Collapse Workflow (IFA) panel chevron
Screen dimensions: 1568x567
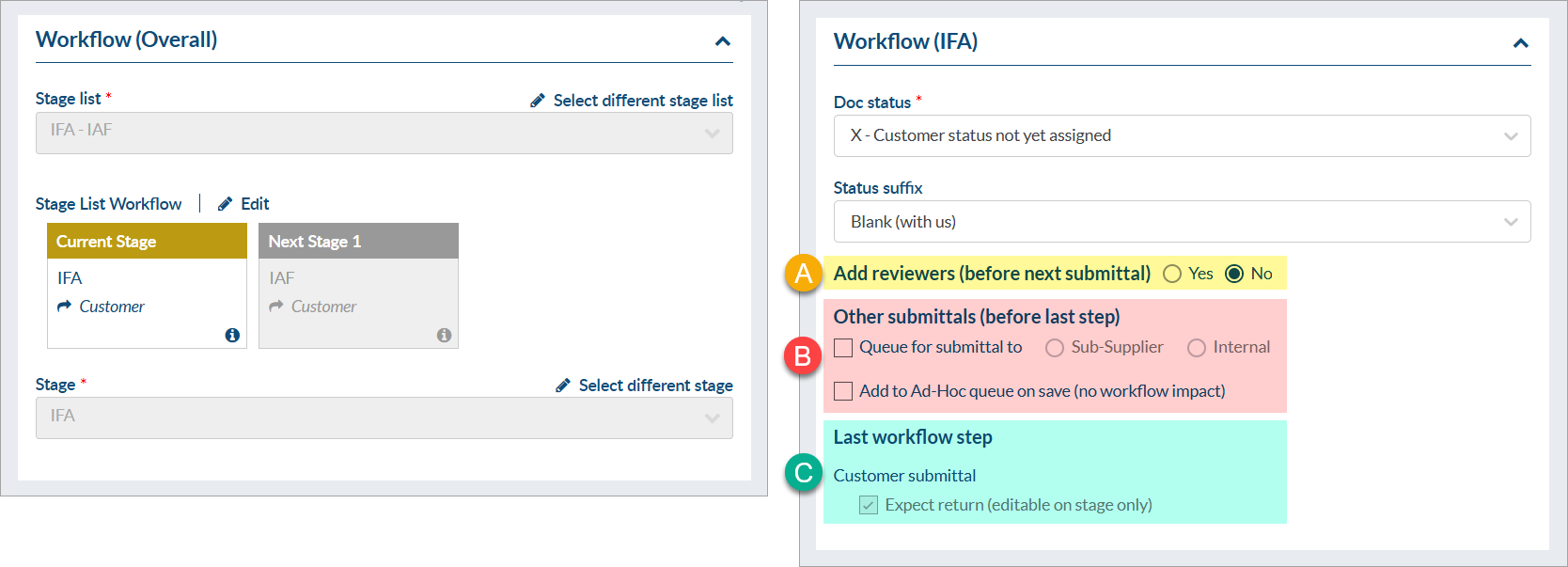click(1521, 43)
